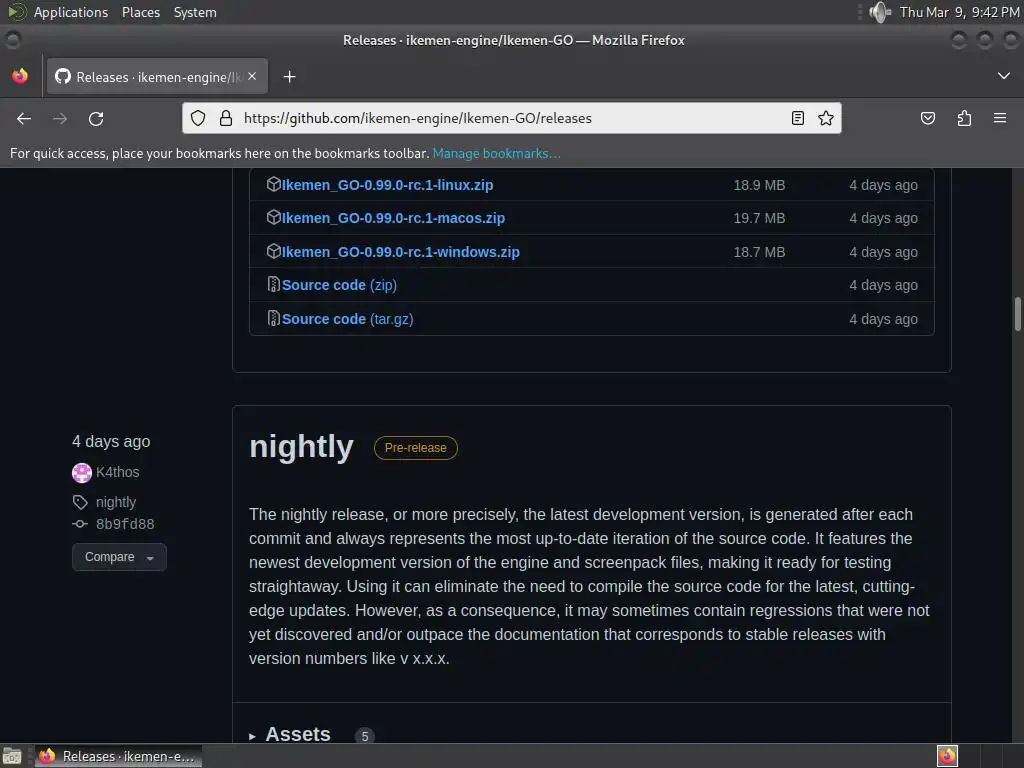Open the Applications menu
The width and height of the screenshot is (1024, 768).
71,12
